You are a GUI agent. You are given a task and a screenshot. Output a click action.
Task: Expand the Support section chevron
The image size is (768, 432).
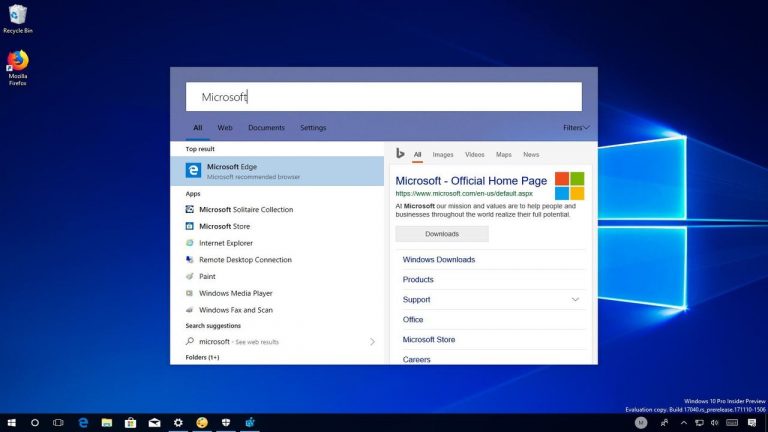576,299
